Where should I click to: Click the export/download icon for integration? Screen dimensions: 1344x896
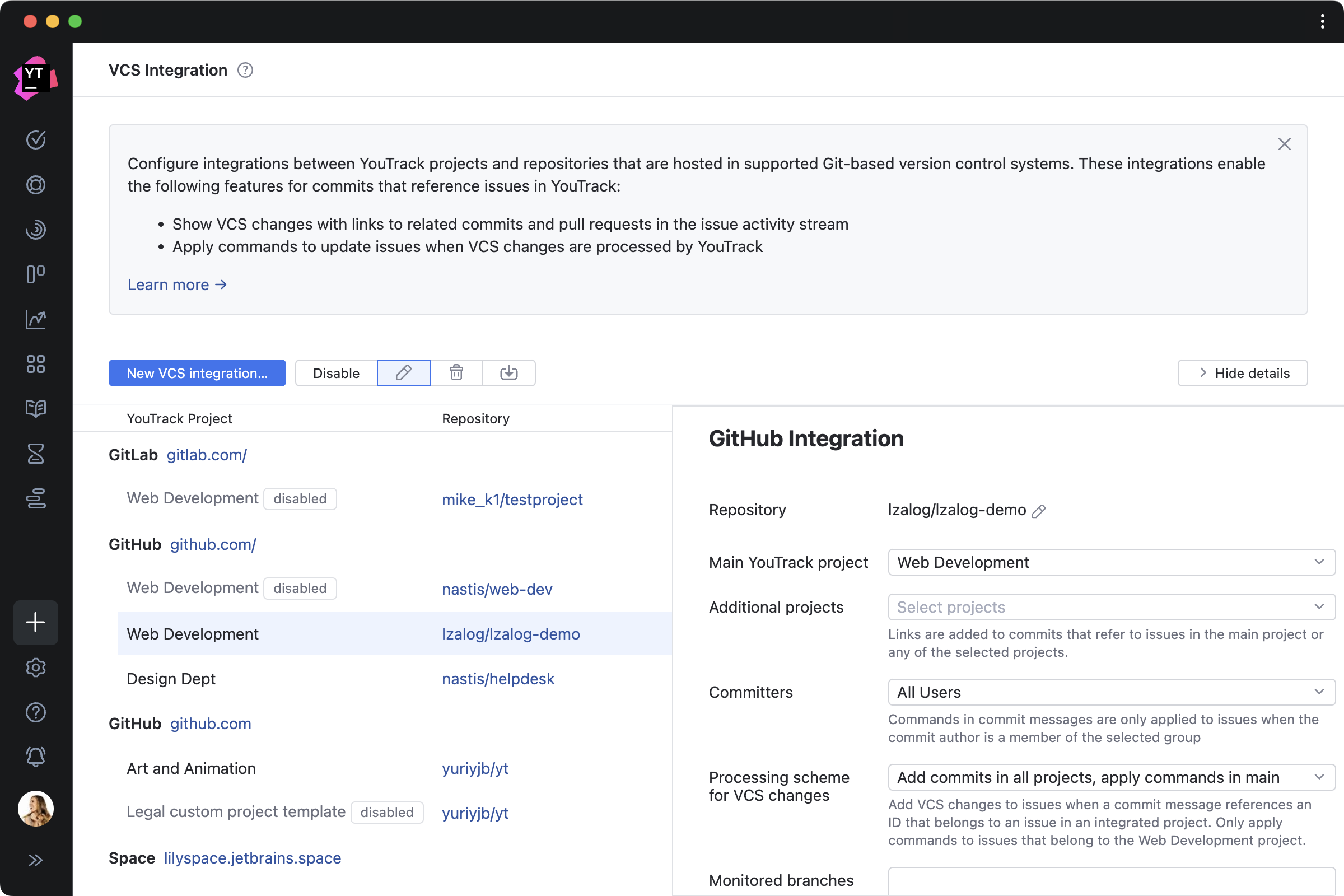(509, 372)
